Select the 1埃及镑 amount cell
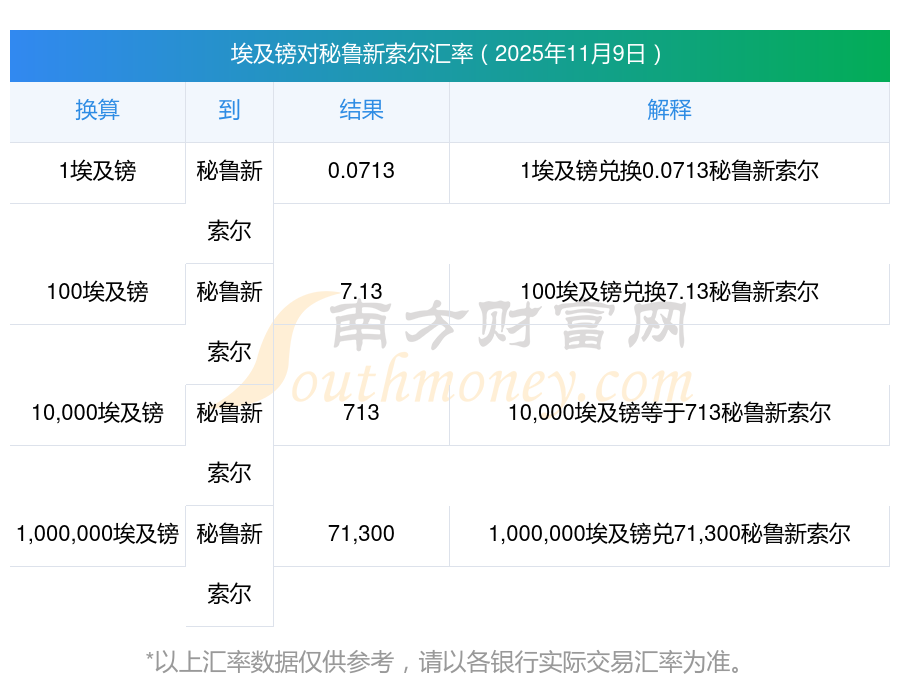900x693 pixels. 97,172
